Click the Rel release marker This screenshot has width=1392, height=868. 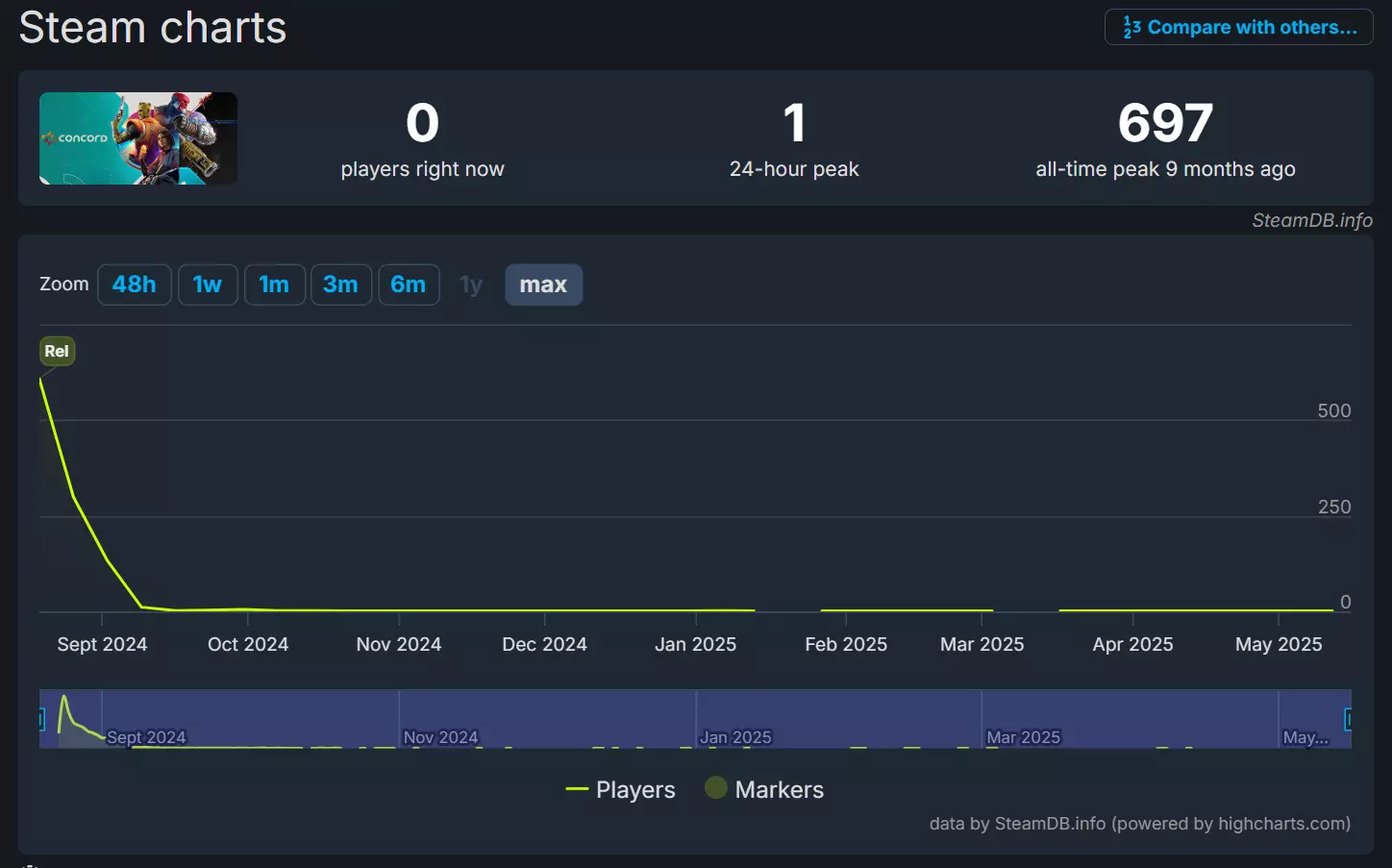point(57,351)
